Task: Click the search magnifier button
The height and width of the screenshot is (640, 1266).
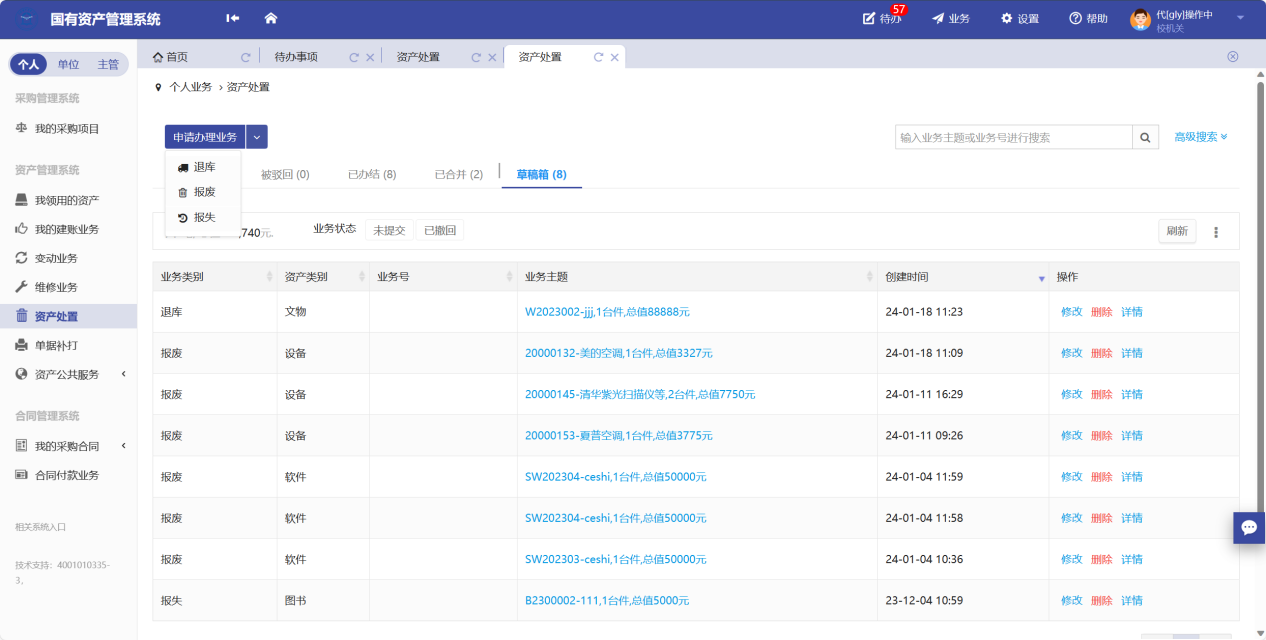Action: point(1146,137)
